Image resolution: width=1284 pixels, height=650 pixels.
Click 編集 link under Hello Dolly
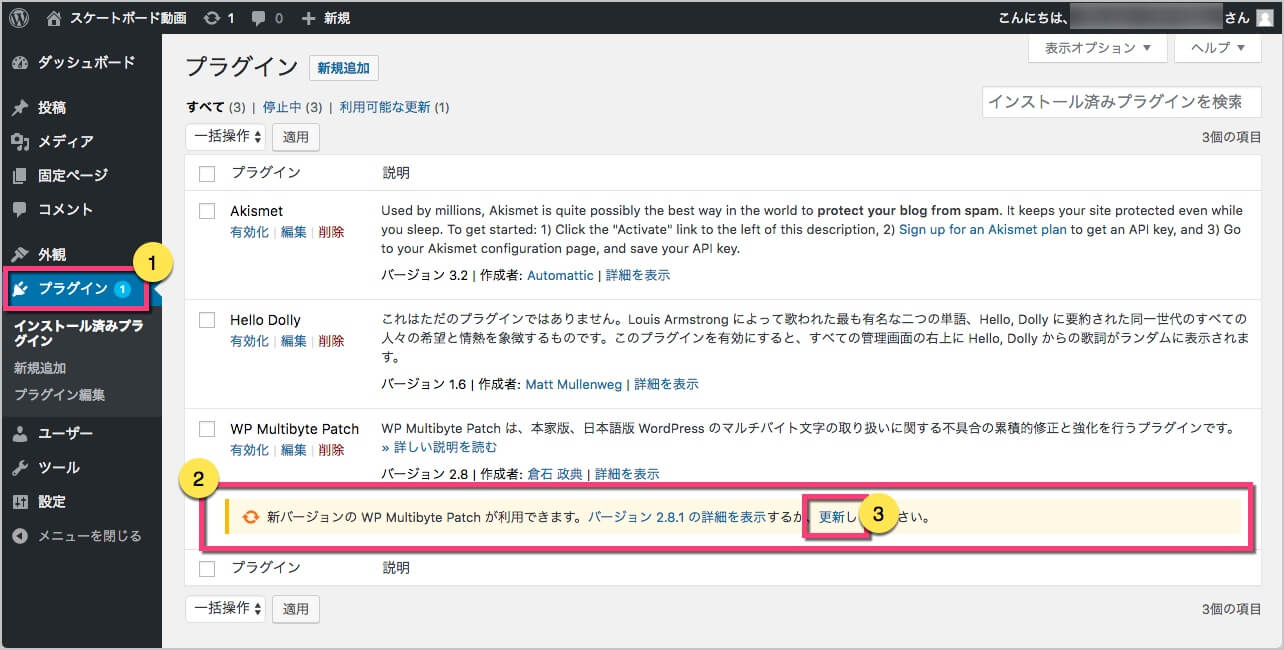(294, 341)
